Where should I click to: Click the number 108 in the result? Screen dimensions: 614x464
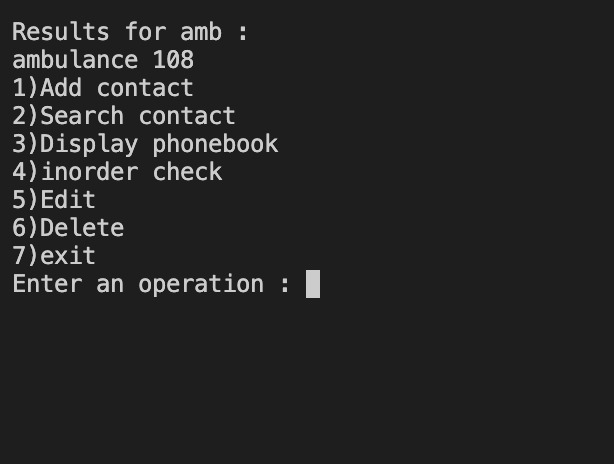(173, 60)
